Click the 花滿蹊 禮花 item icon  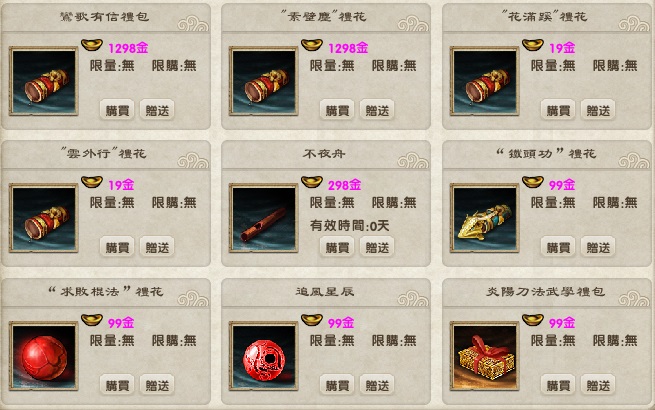[x=485, y=81]
